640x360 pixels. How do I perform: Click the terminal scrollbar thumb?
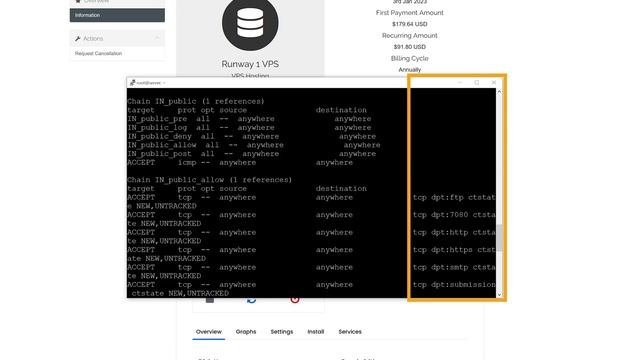point(499,238)
